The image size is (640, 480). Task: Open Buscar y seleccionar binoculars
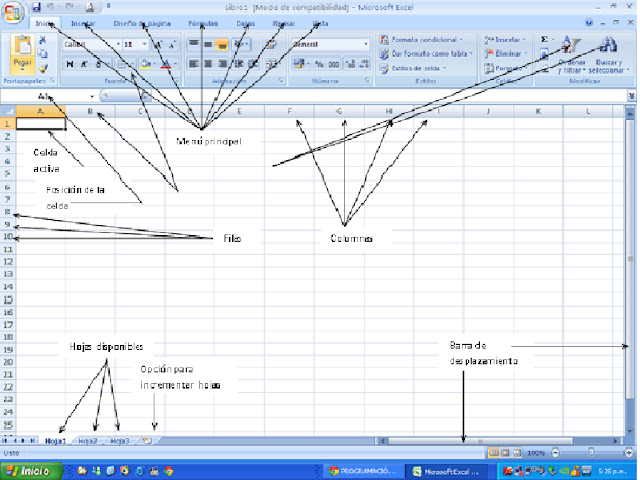(x=609, y=55)
